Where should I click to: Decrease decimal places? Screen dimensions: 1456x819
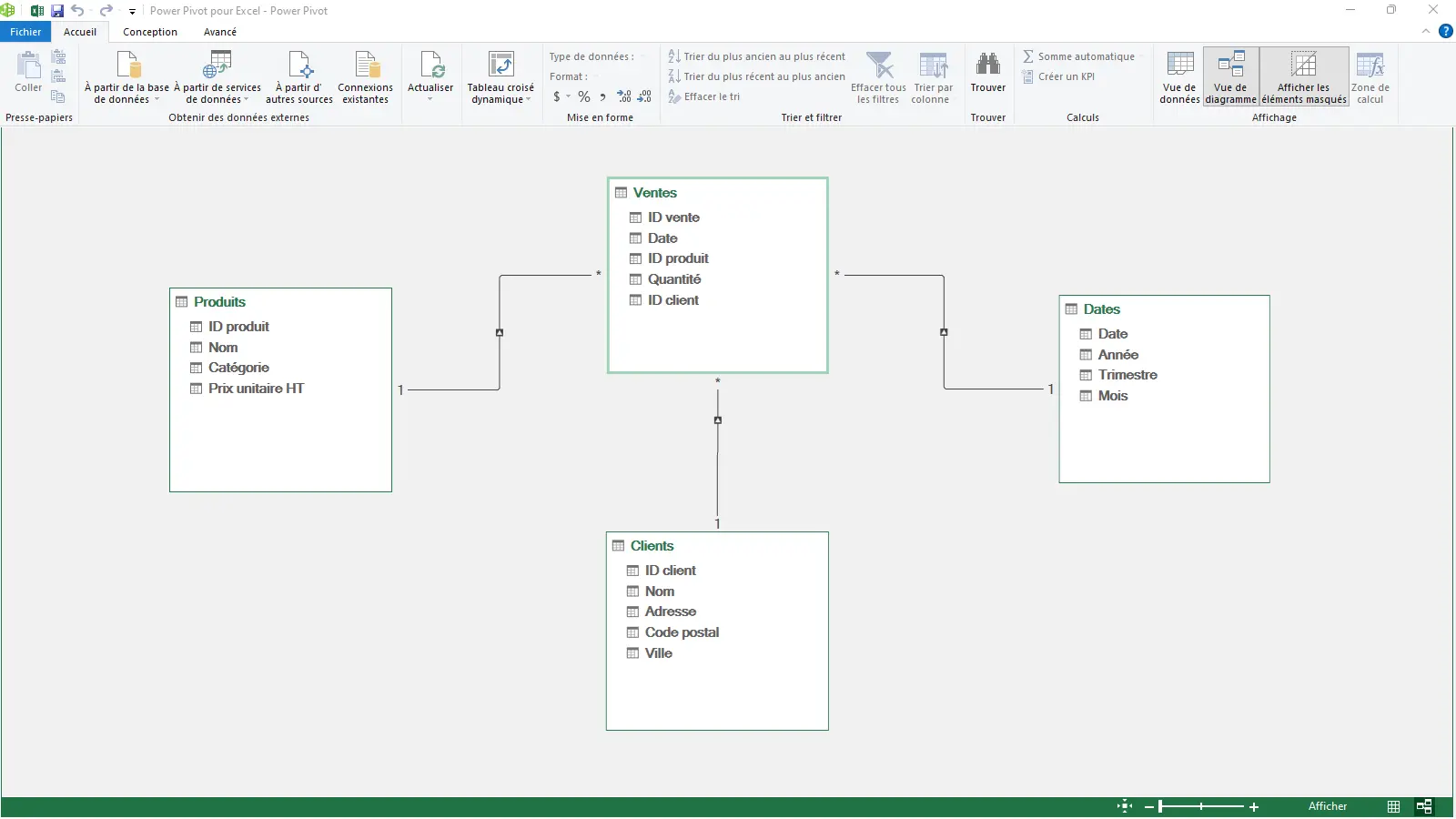(x=644, y=96)
